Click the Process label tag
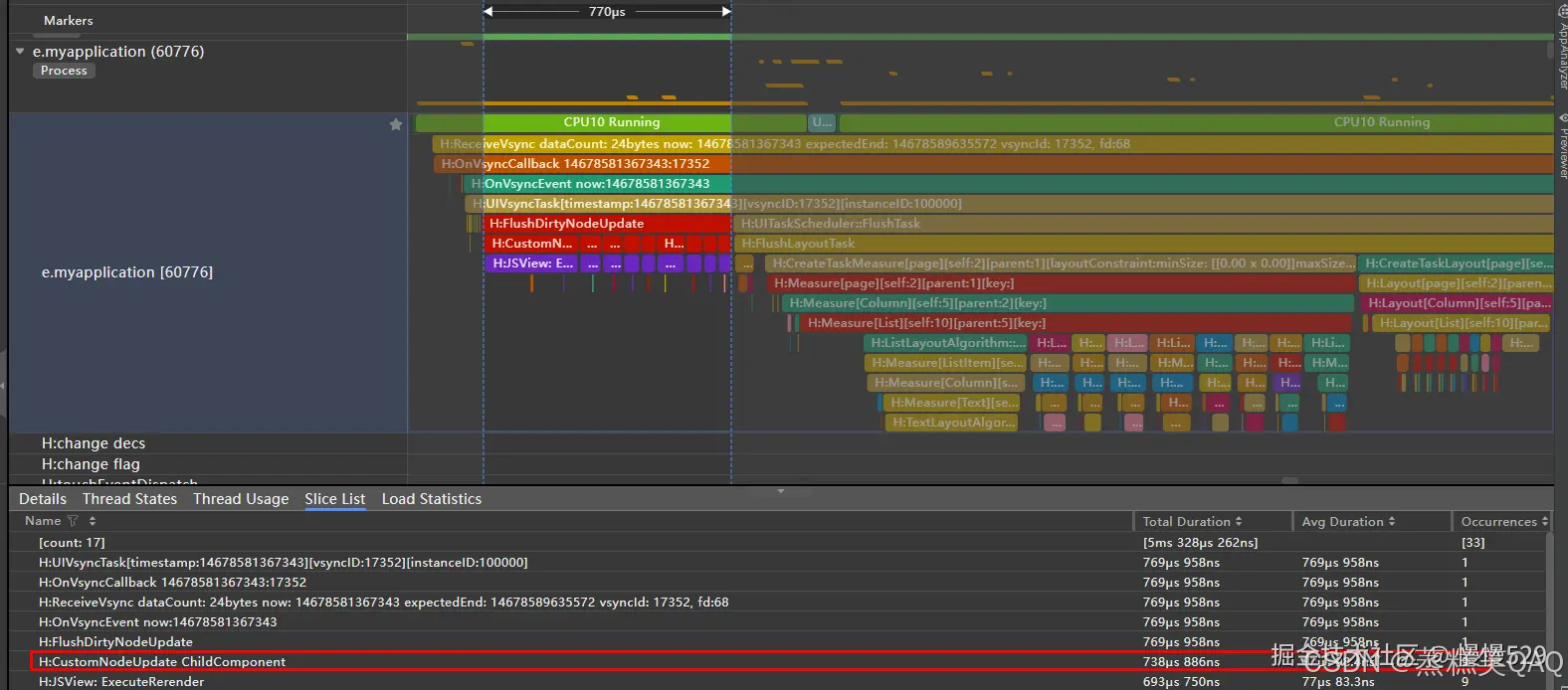Image resolution: width=1568 pixels, height=690 pixels. (64, 71)
